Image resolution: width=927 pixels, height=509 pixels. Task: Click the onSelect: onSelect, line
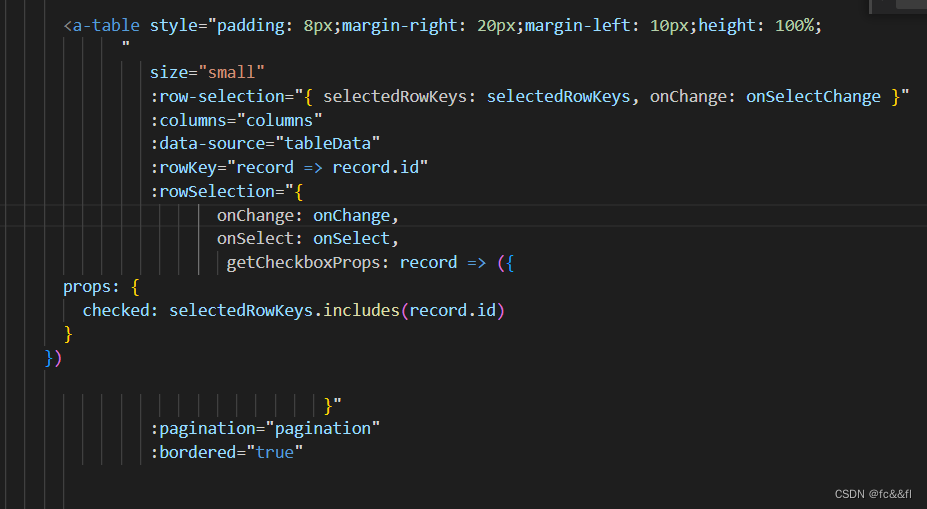pos(308,238)
